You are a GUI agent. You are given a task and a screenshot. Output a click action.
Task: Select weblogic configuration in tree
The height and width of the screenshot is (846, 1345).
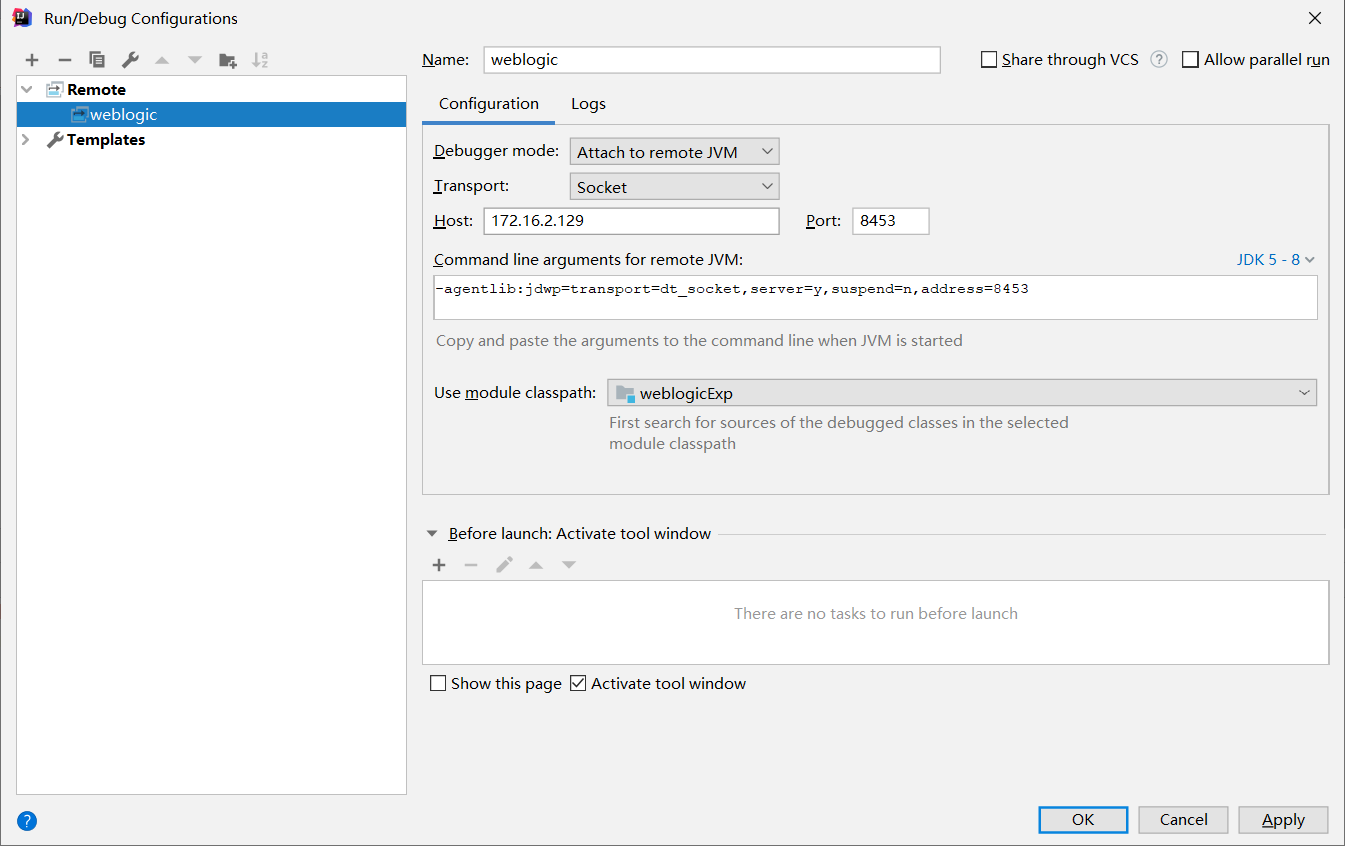212,115
